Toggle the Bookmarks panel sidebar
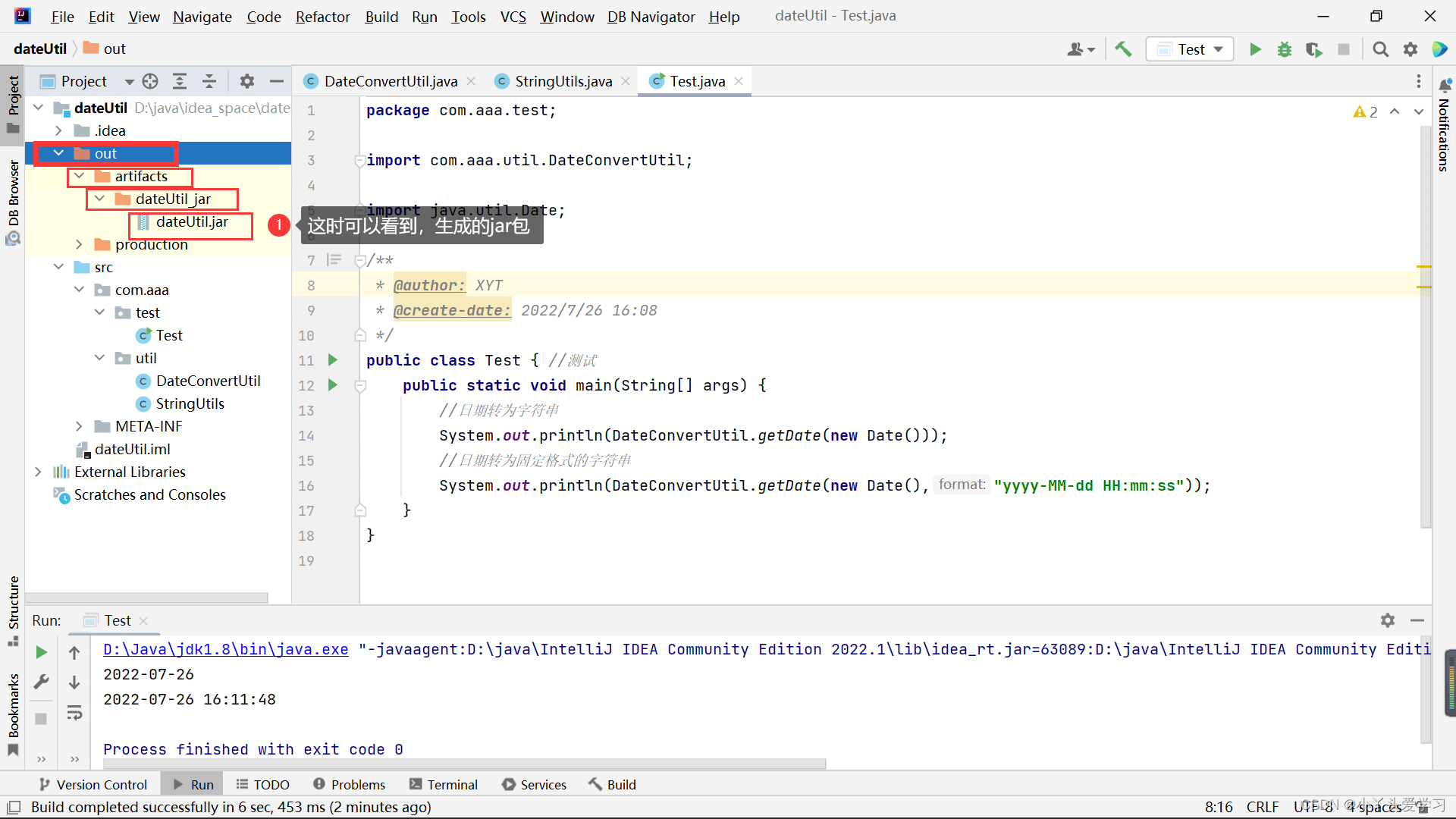Screen dimensions: 1456x819 coord(12,700)
